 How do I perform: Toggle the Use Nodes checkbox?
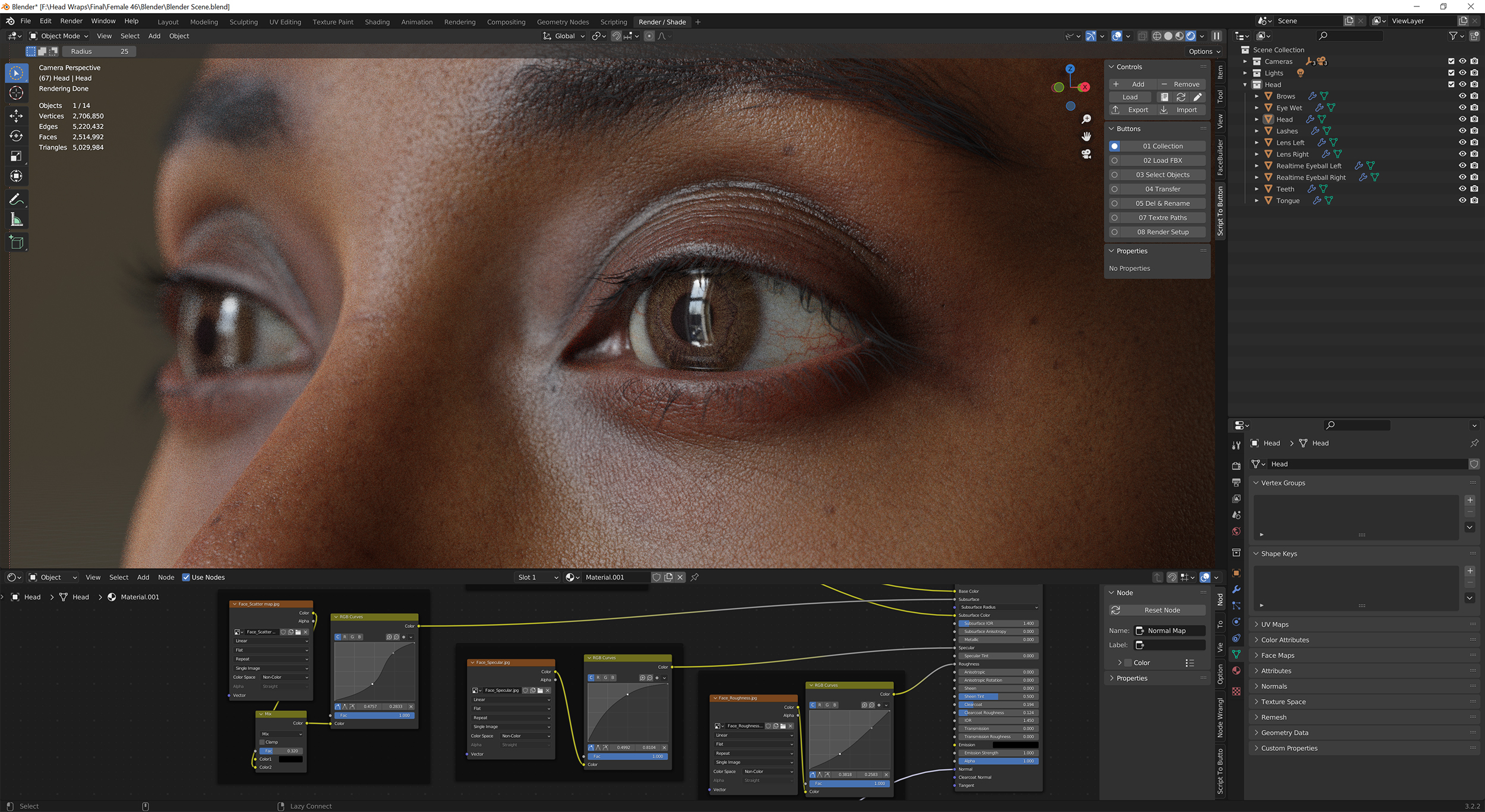click(187, 577)
